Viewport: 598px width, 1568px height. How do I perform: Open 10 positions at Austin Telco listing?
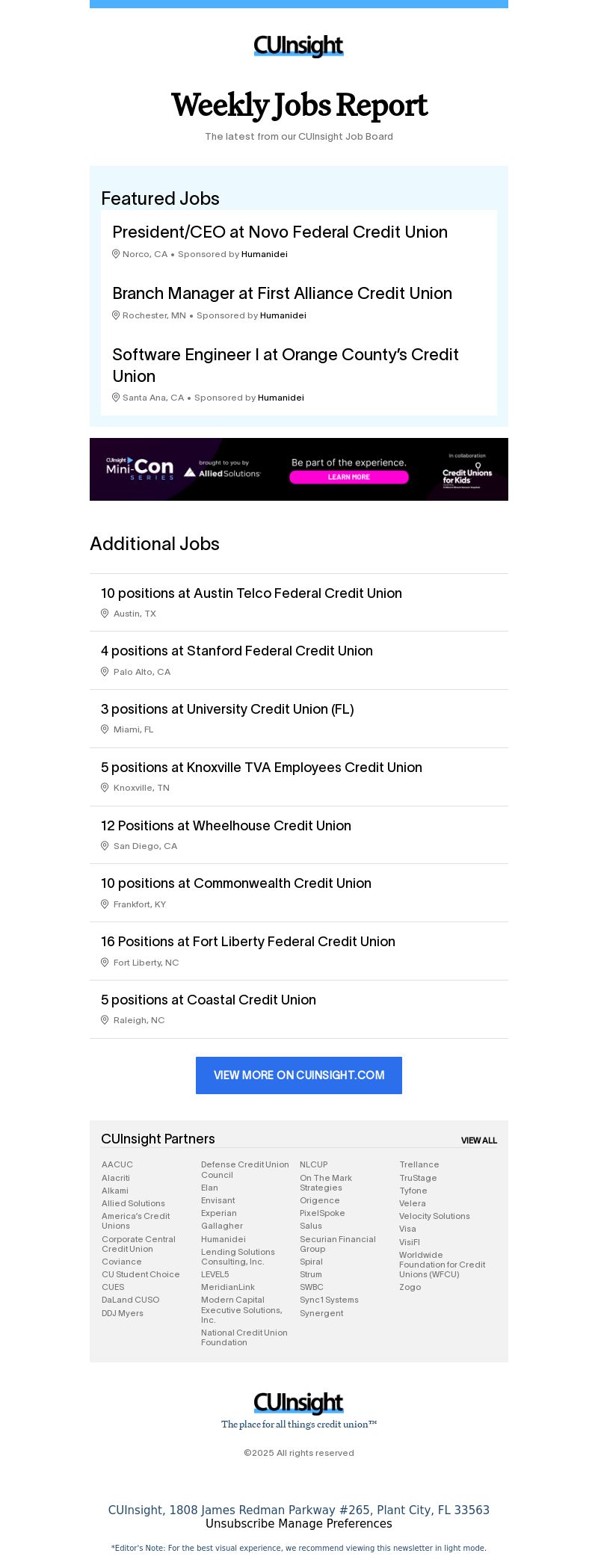tap(251, 593)
